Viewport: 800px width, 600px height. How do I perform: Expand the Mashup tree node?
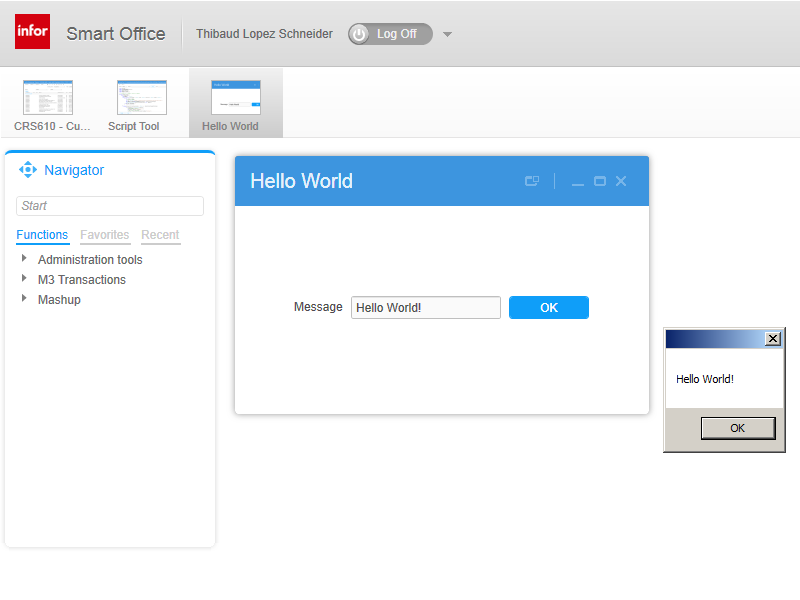pyautogui.click(x=24, y=299)
